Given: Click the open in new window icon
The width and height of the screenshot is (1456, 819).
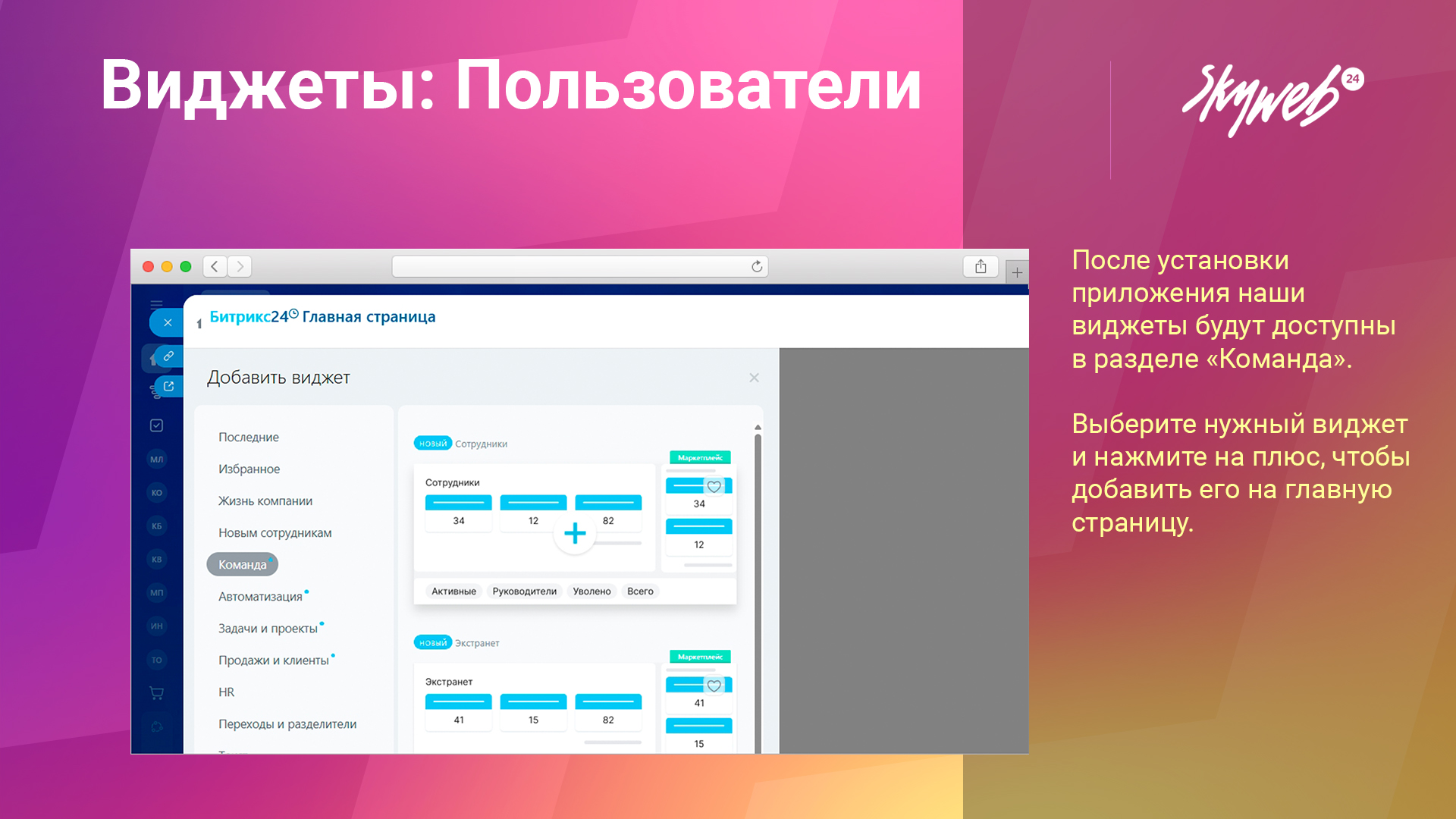Looking at the screenshot, I should [x=168, y=386].
